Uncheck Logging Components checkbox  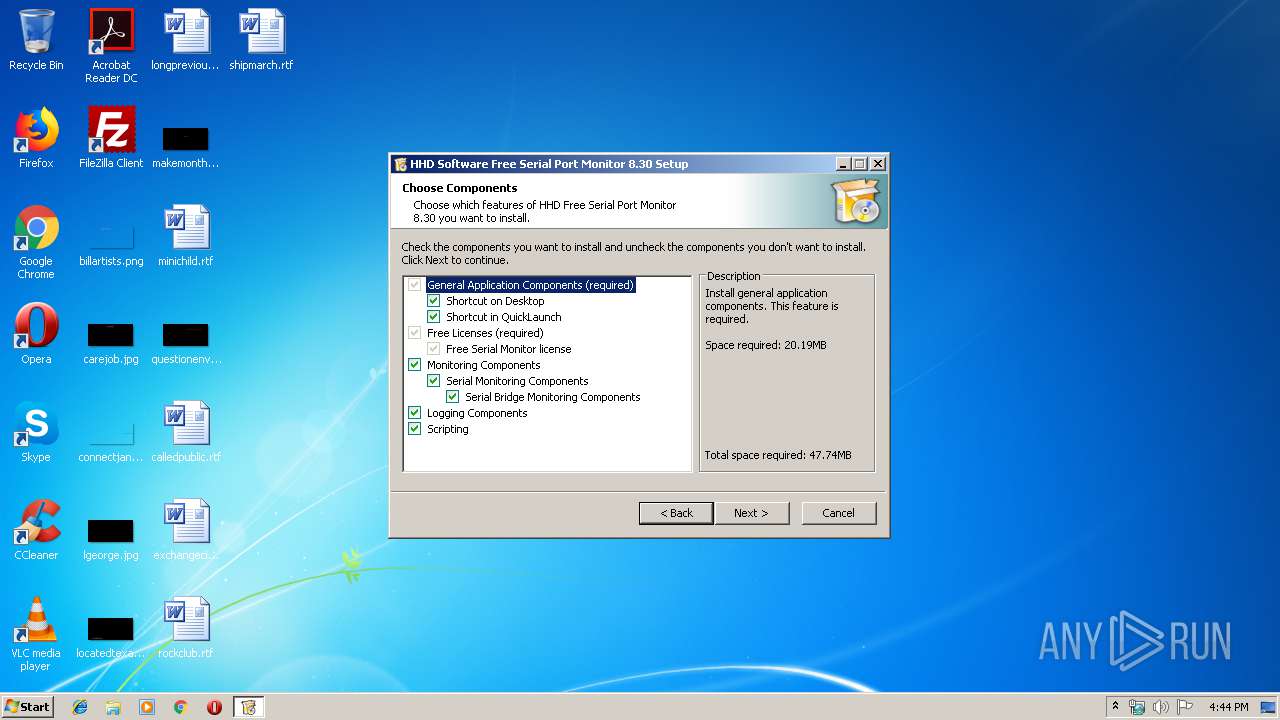(414, 413)
